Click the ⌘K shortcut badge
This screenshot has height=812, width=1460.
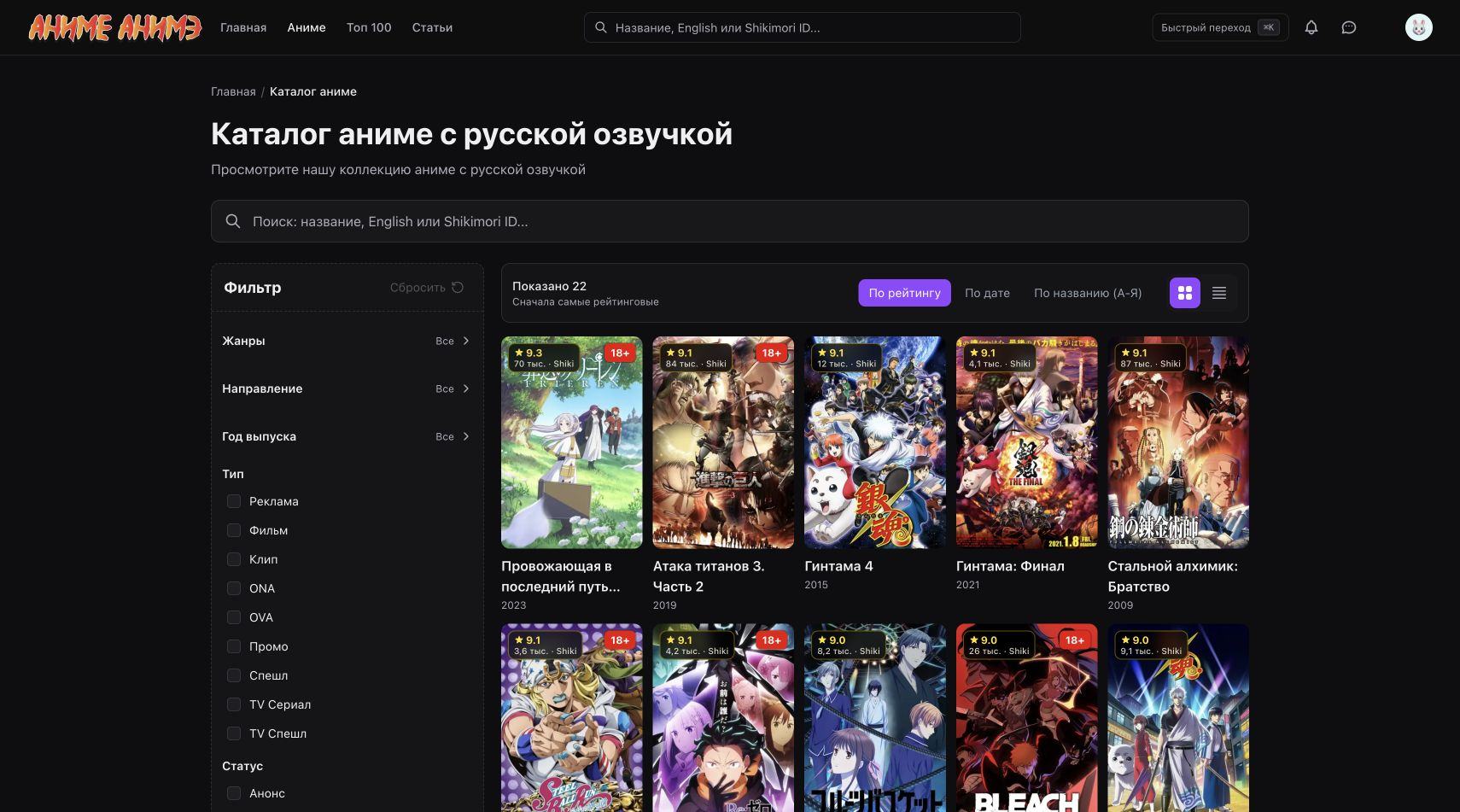1269,27
